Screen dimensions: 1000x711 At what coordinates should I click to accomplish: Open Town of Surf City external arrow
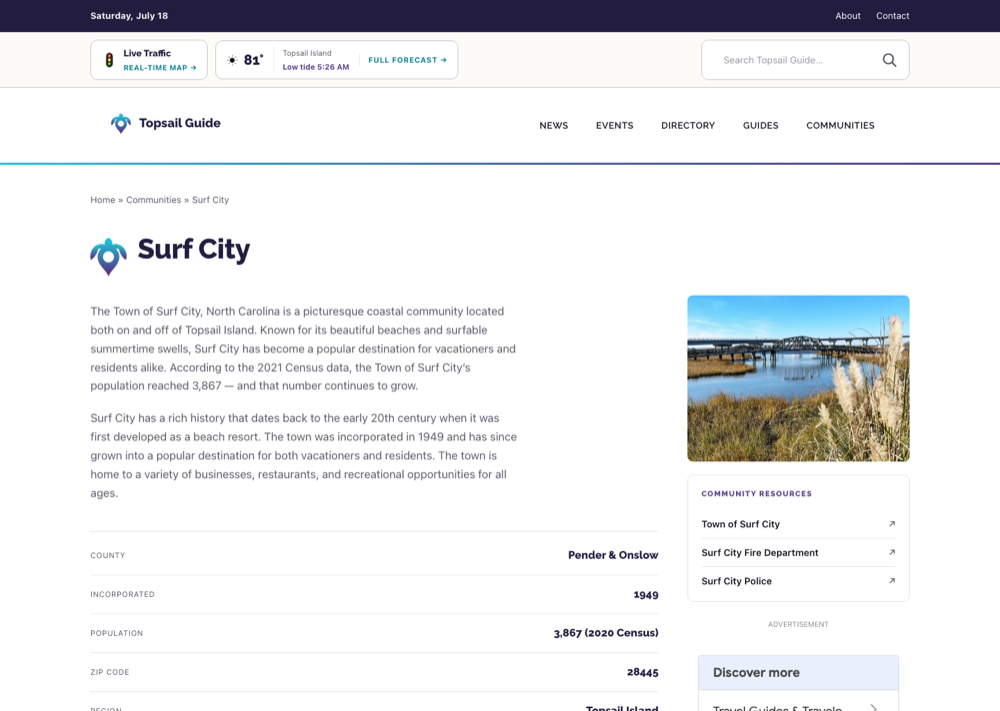[892, 524]
